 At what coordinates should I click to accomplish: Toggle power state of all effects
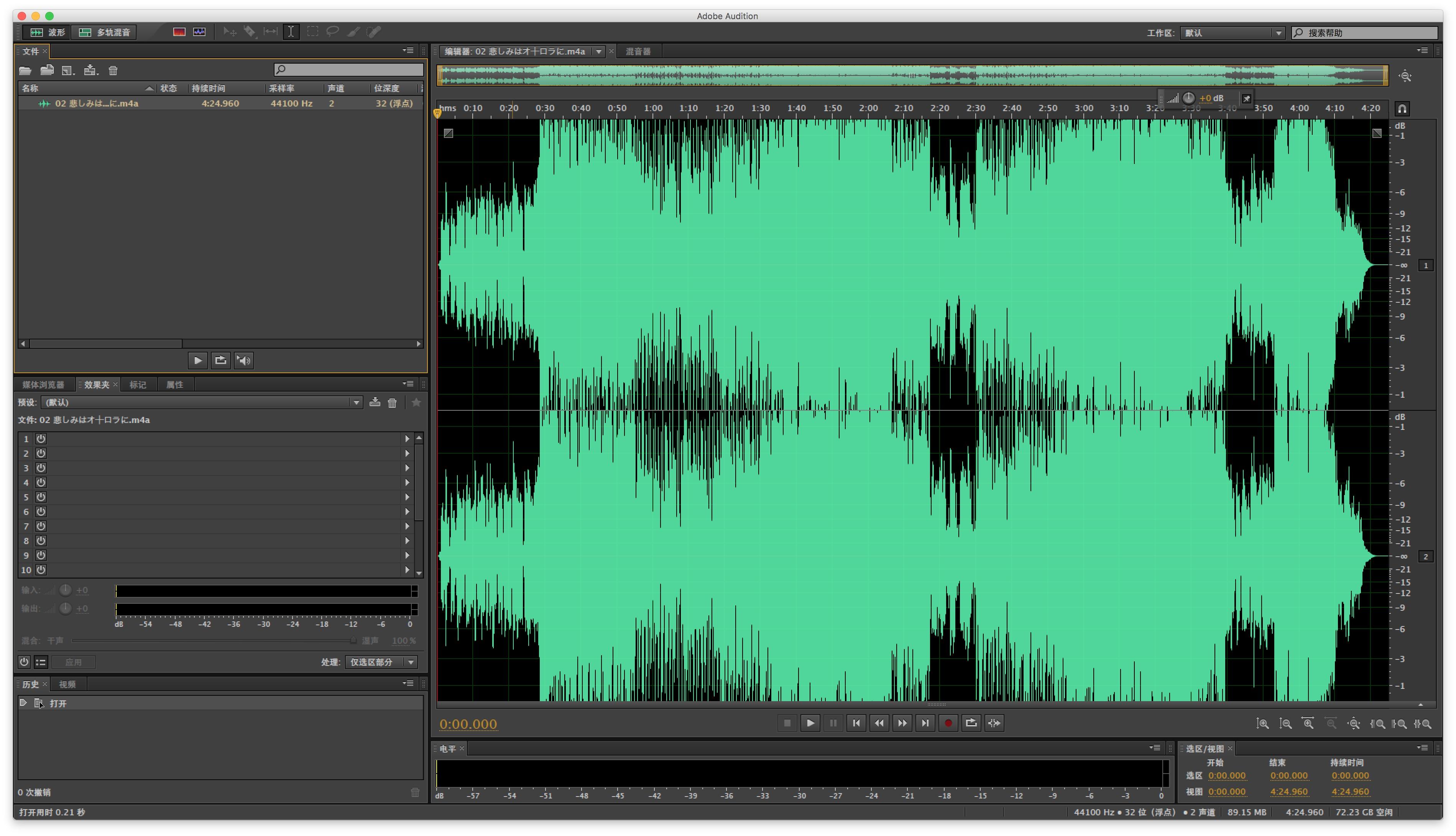click(24, 662)
